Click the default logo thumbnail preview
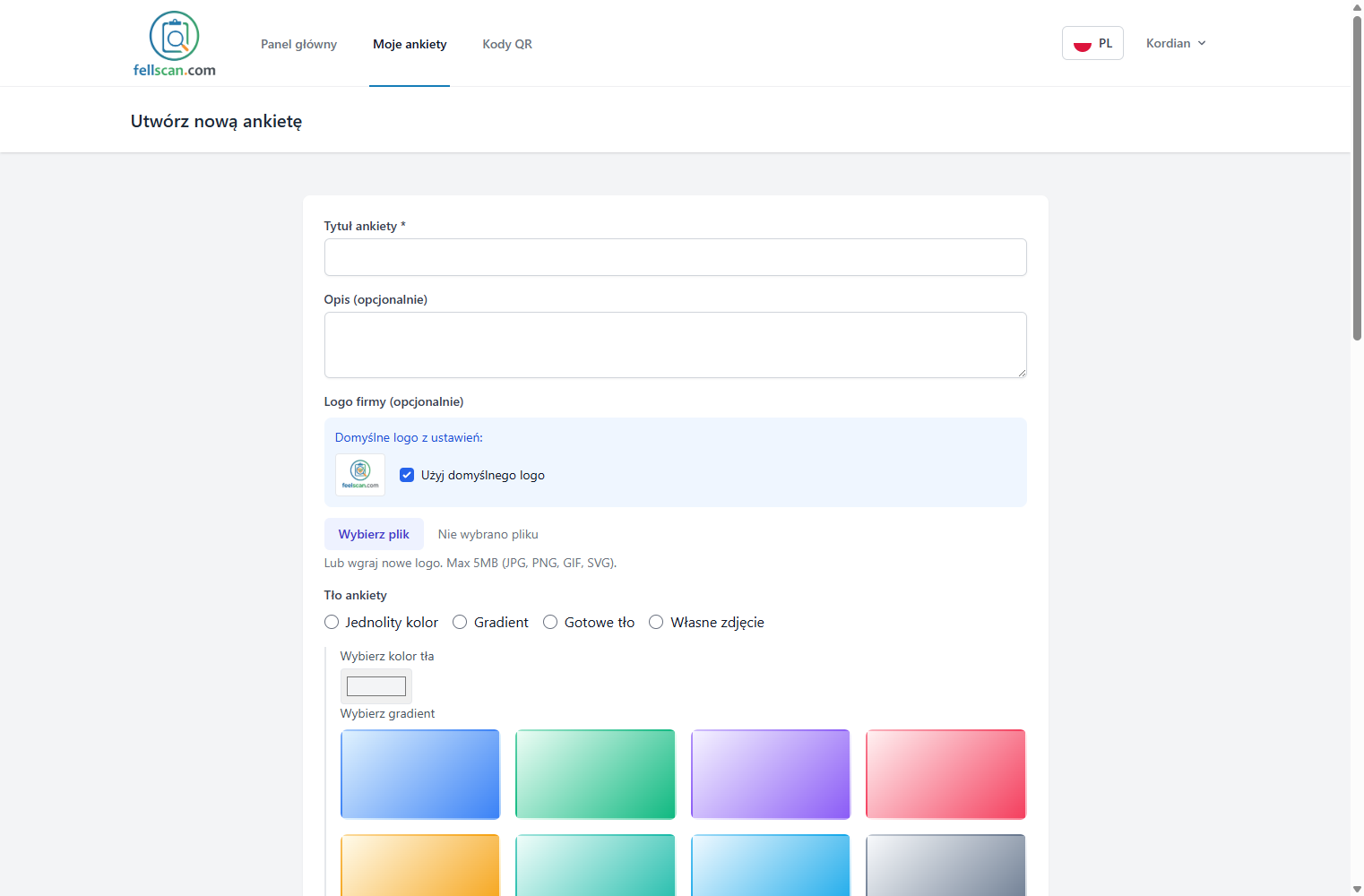 360,474
